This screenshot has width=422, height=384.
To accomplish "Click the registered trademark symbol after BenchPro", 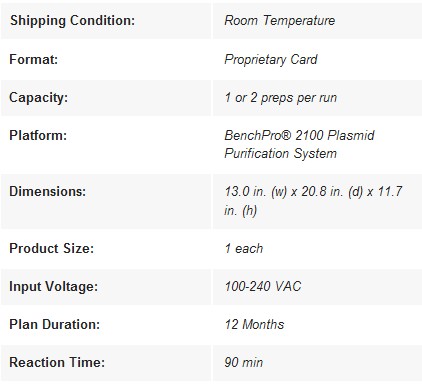I will [287, 135].
